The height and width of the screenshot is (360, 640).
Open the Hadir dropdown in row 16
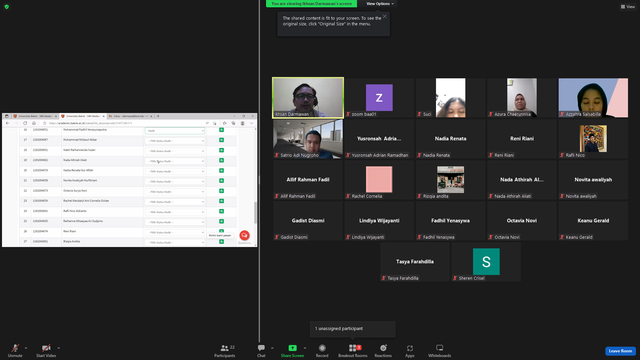click(x=175, y=131)
